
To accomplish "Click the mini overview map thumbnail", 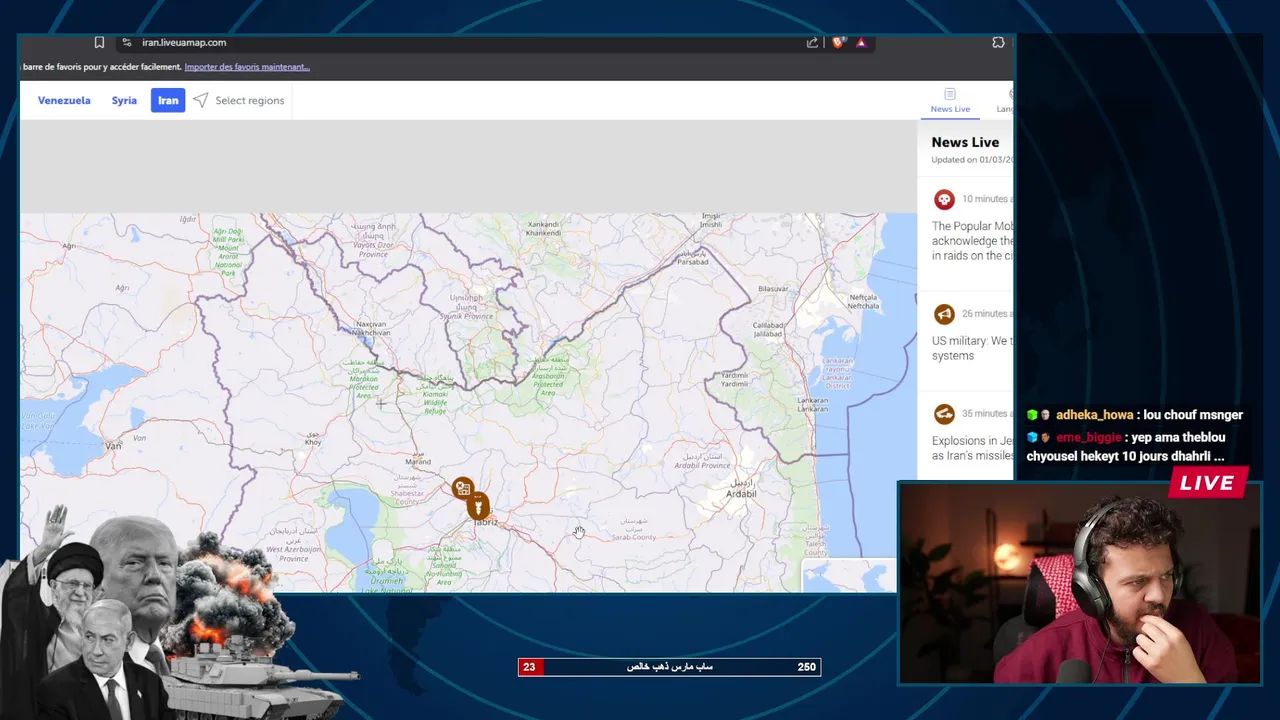I will pyautogui.click(x=848, y=575).
